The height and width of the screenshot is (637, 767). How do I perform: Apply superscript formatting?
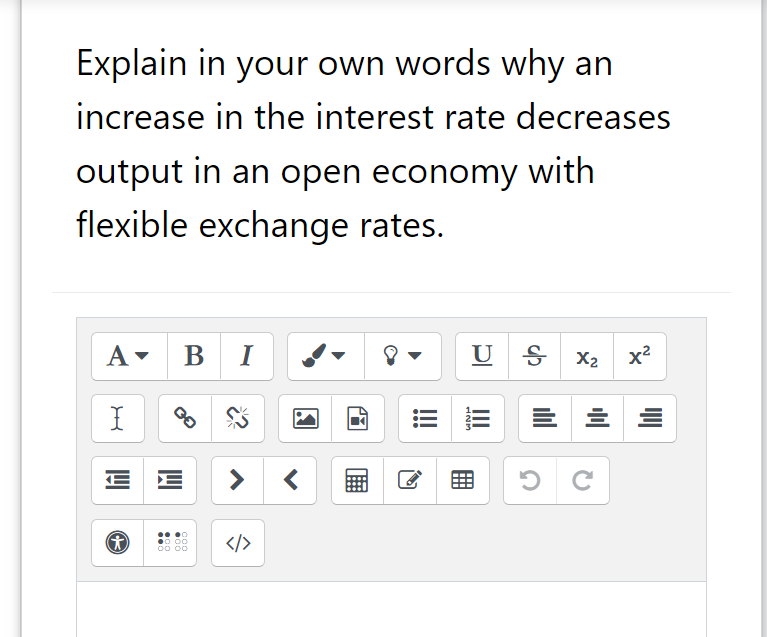[639, 356]
